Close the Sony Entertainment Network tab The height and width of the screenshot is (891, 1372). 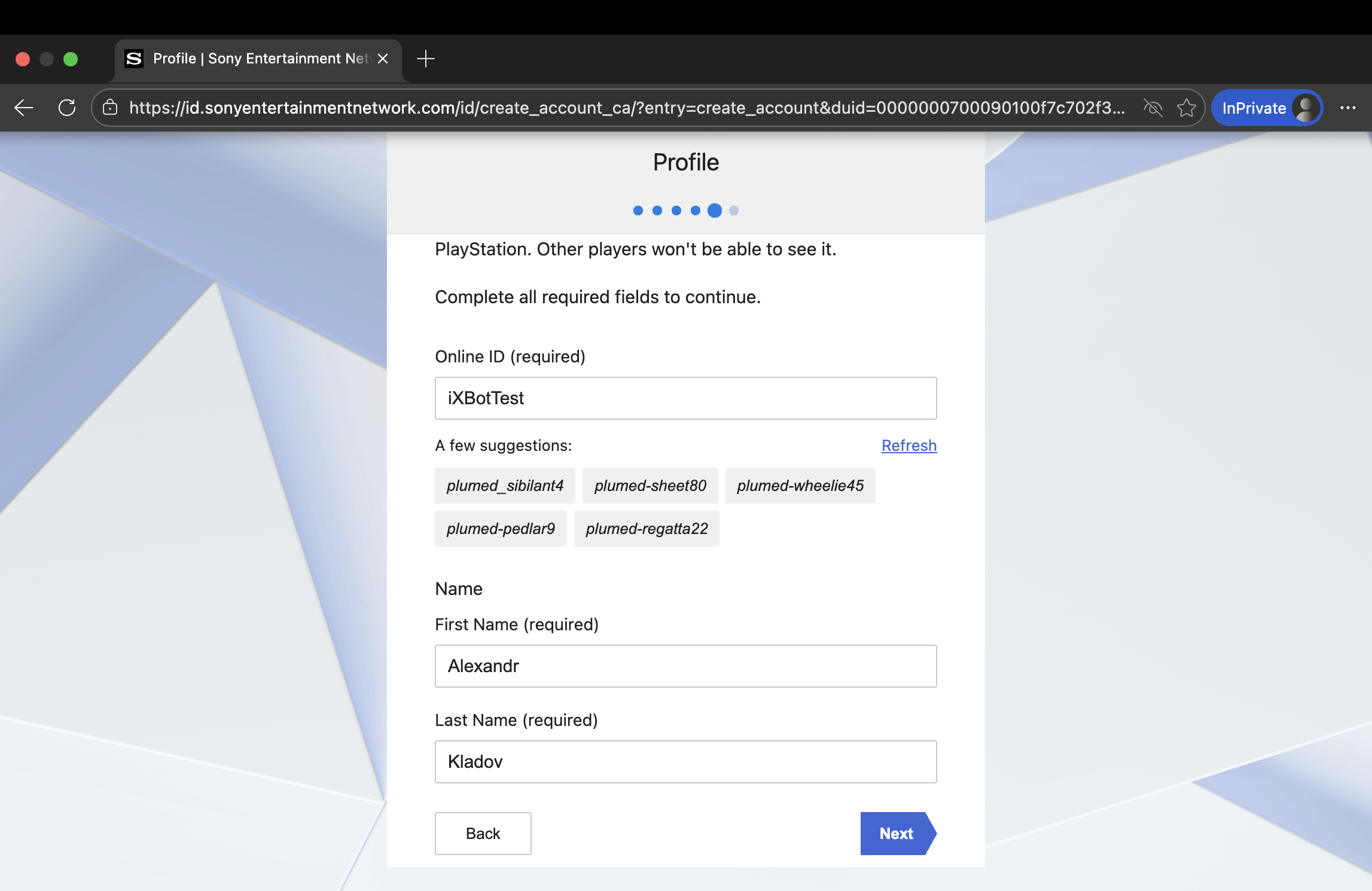click(x=383, y=59)
